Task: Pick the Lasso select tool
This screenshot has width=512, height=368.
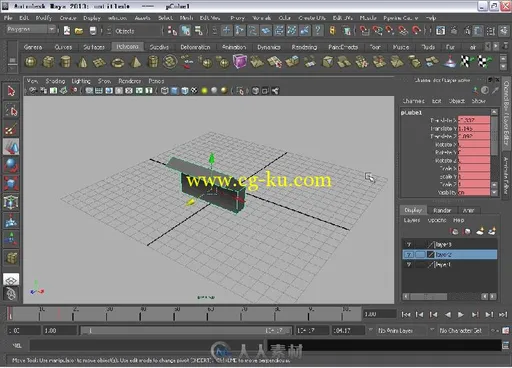Action: pyautogui.click(x=11, y=110)
